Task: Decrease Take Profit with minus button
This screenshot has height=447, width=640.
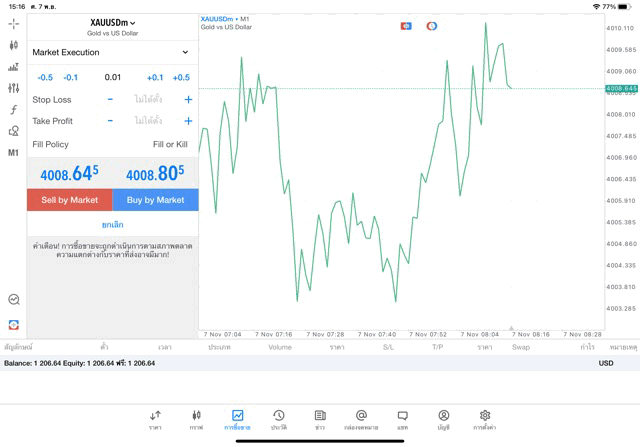Action: point(110,121)
